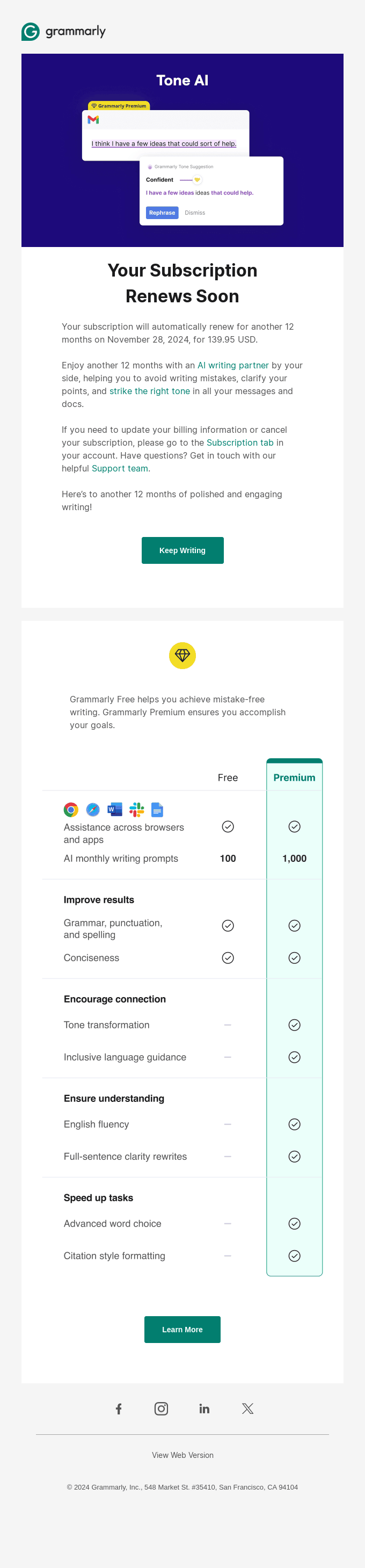Click the Rephrase button in Tone AI banner
This screenshot has height=1568, width=365.
click(162, 213)
